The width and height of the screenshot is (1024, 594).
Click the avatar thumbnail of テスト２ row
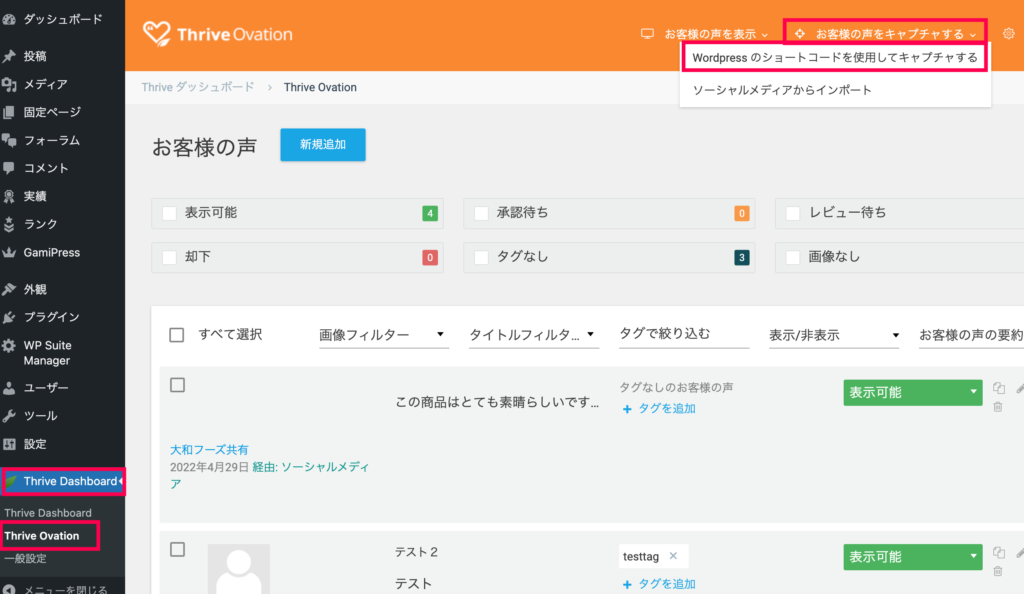238,569
